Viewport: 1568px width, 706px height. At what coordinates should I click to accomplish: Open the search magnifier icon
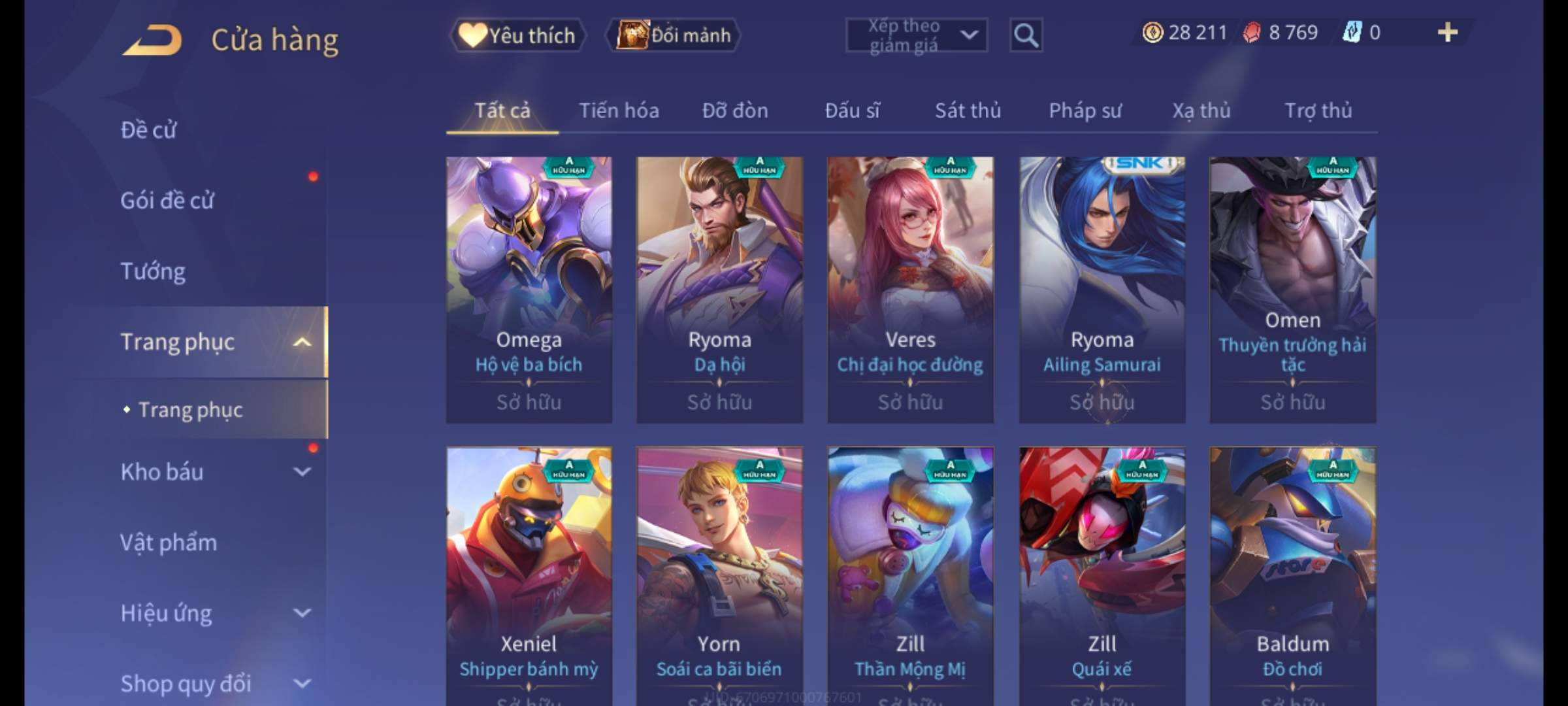click(x=1026, y=35)
